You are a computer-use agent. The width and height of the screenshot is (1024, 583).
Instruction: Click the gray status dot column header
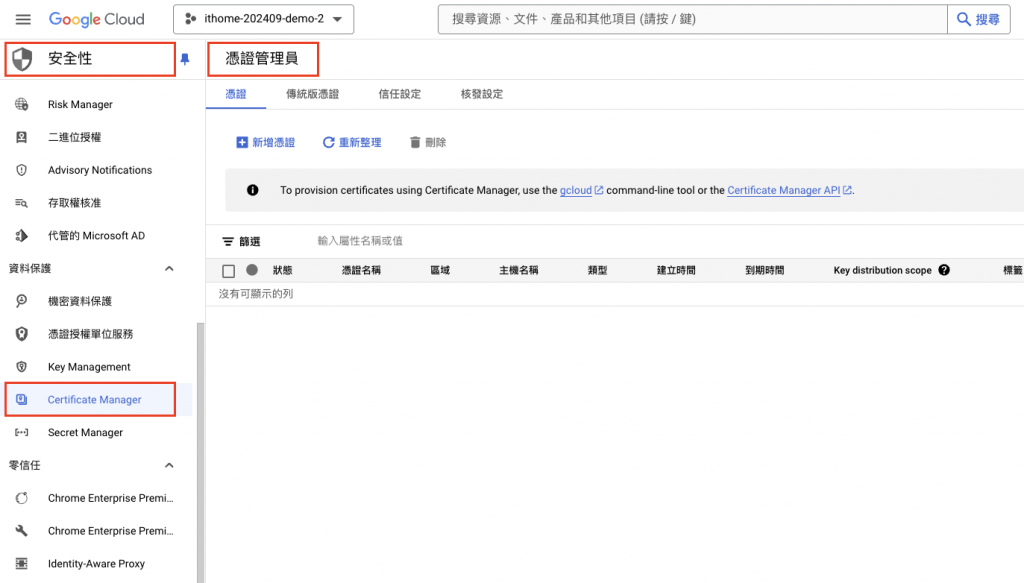click(252, 270)
